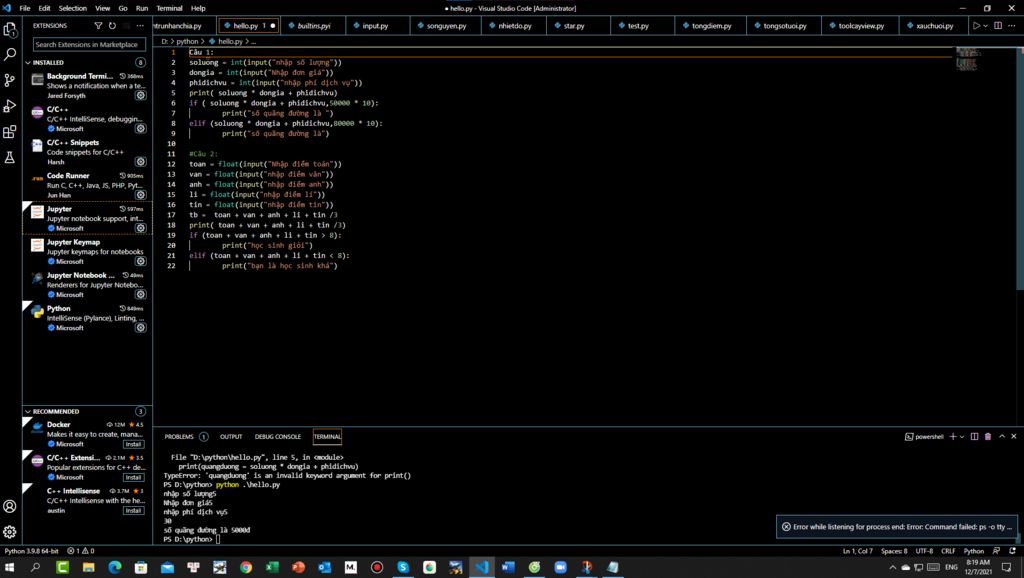Open the Explorer view in activity bar

[x=10, y=29]
